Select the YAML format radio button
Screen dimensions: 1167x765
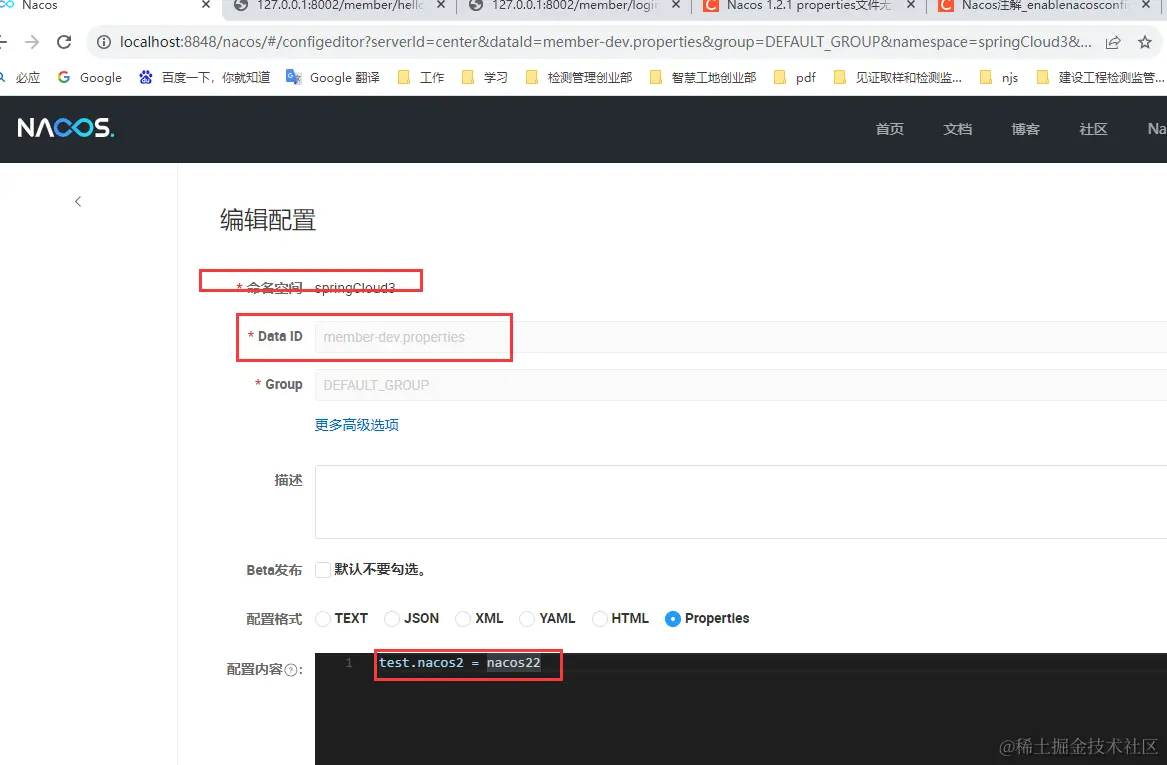point(527,618)
